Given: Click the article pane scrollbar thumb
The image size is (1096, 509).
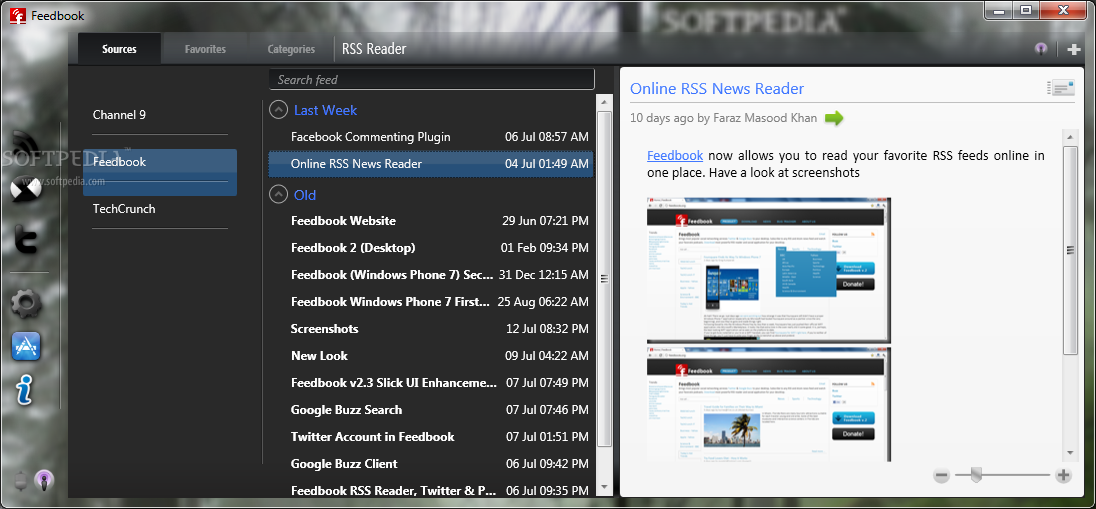Looking at the screenshot, I should [1070, 250].
